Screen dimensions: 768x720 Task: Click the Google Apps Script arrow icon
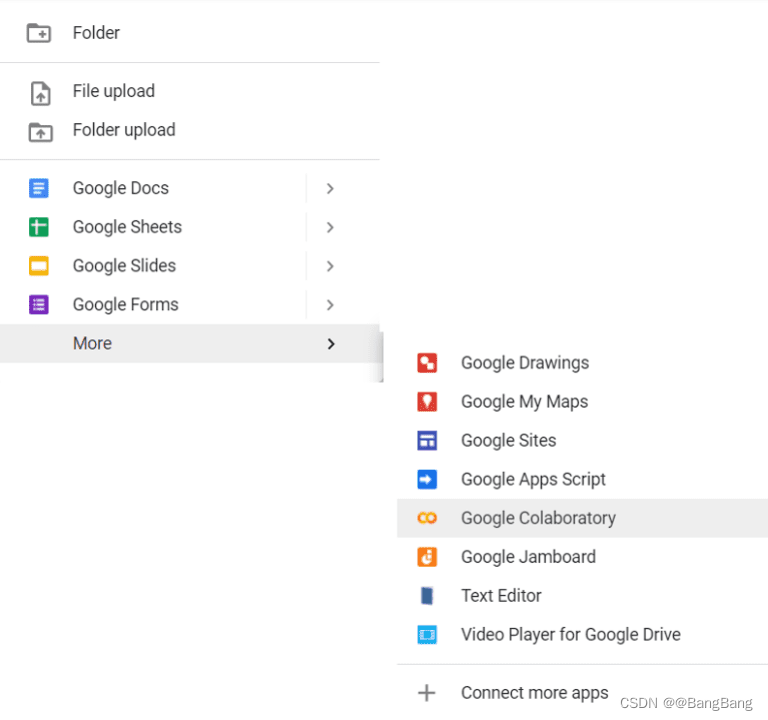(x=427, y=479)
